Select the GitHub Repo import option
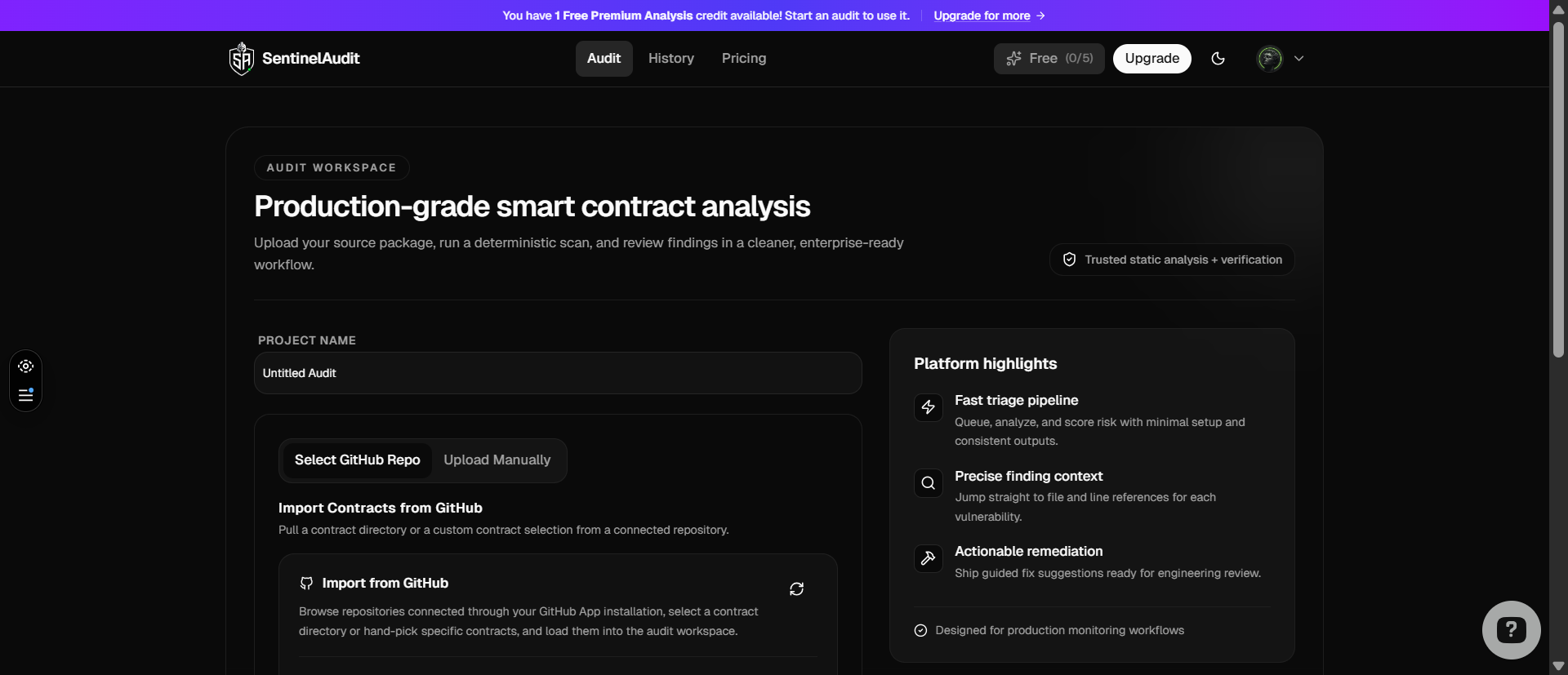 (x=358, y=460)
